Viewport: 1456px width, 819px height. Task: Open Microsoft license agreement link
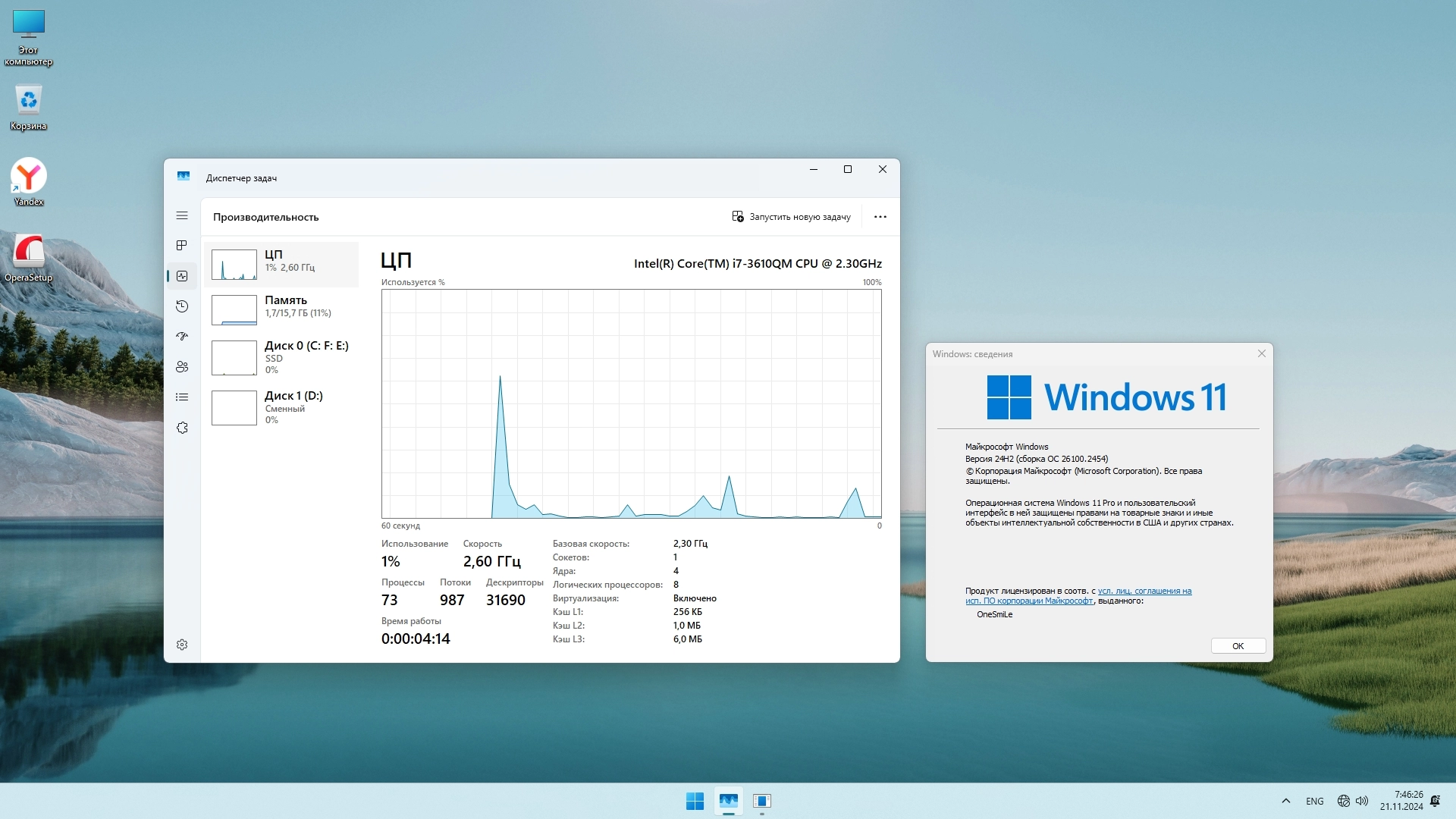coord(1144,591)
